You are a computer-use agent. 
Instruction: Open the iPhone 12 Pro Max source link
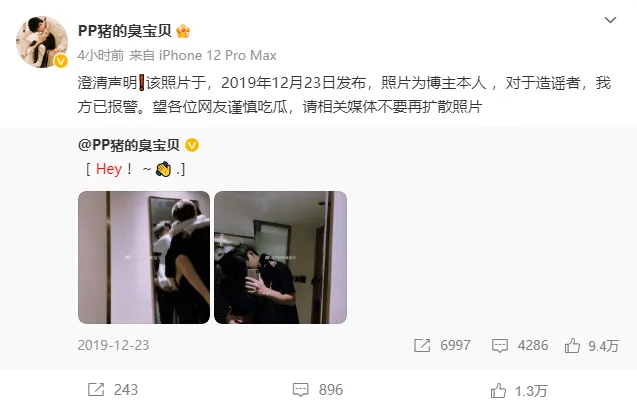pyautogui.click(x=217, y=55)
